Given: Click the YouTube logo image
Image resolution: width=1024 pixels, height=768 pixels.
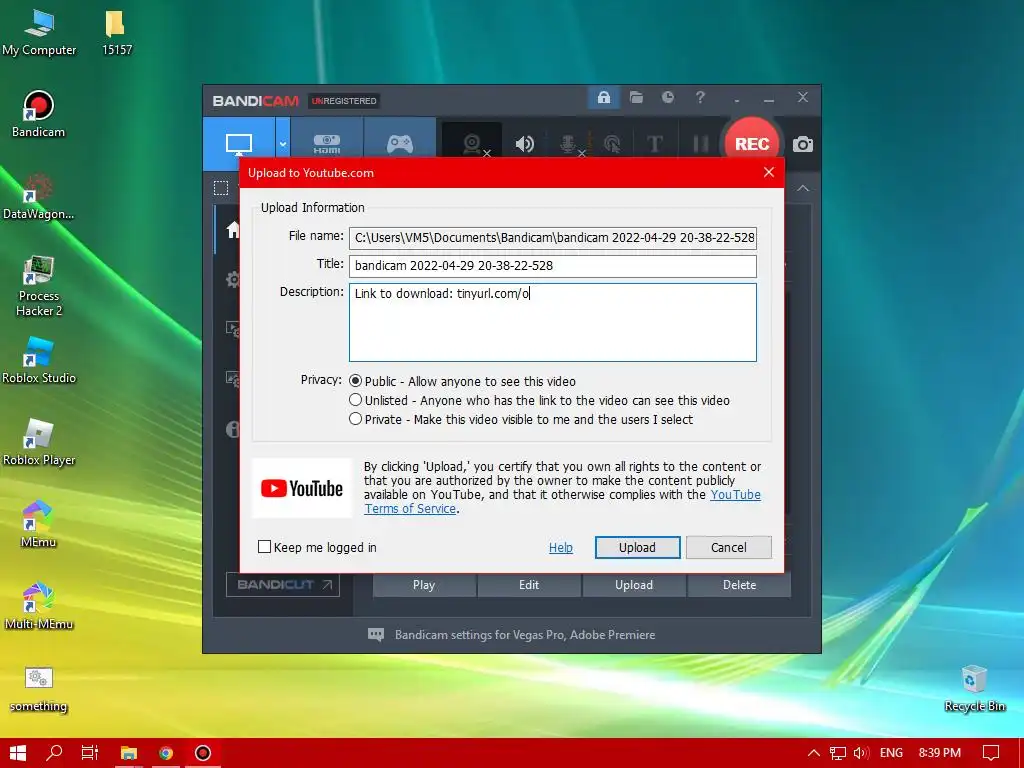Looking at the screenshot, I should point(302,488).
